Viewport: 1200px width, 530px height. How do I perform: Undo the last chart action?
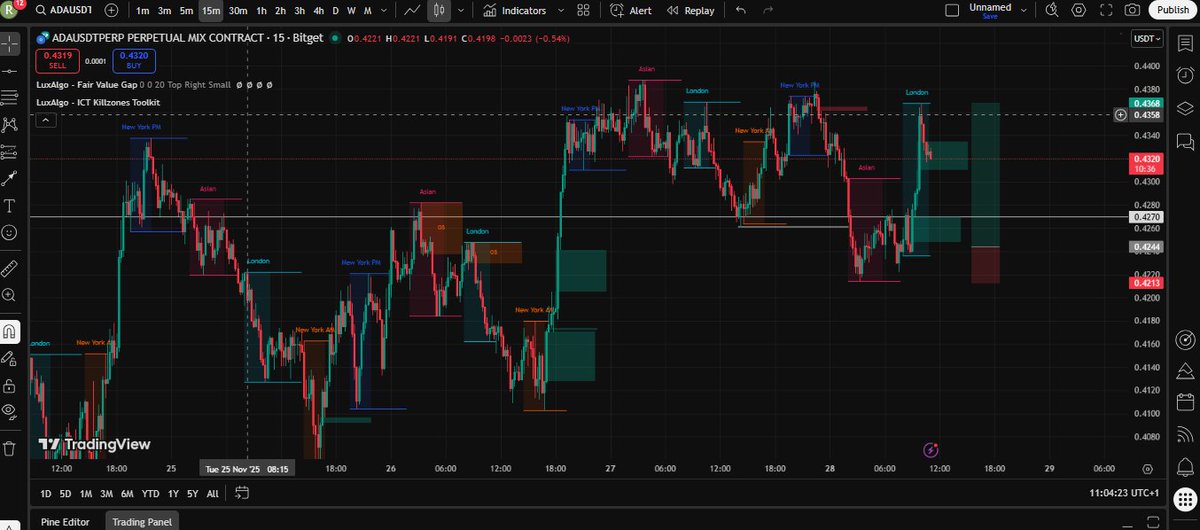[x=740, y=10]
